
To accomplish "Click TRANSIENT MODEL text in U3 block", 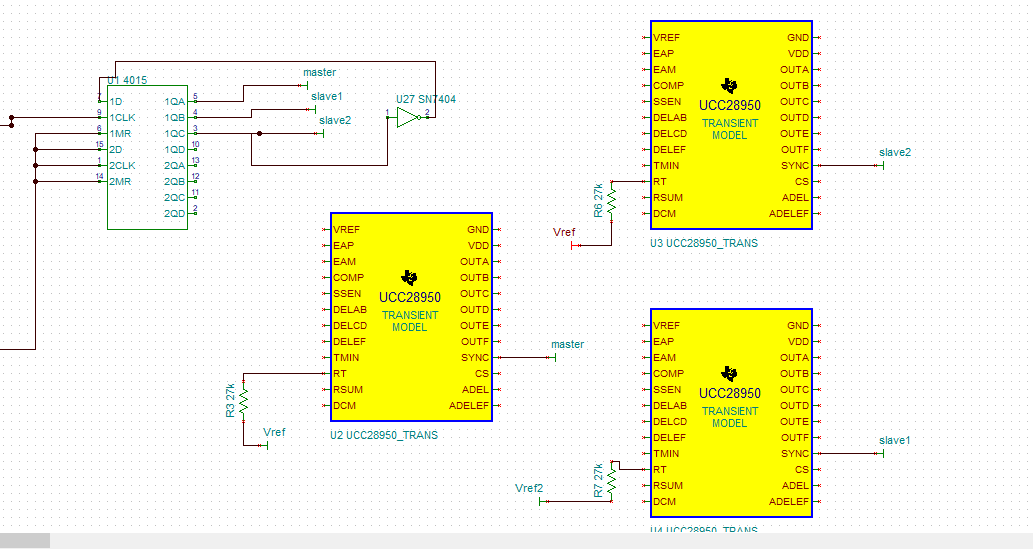I will pos(729,129).
